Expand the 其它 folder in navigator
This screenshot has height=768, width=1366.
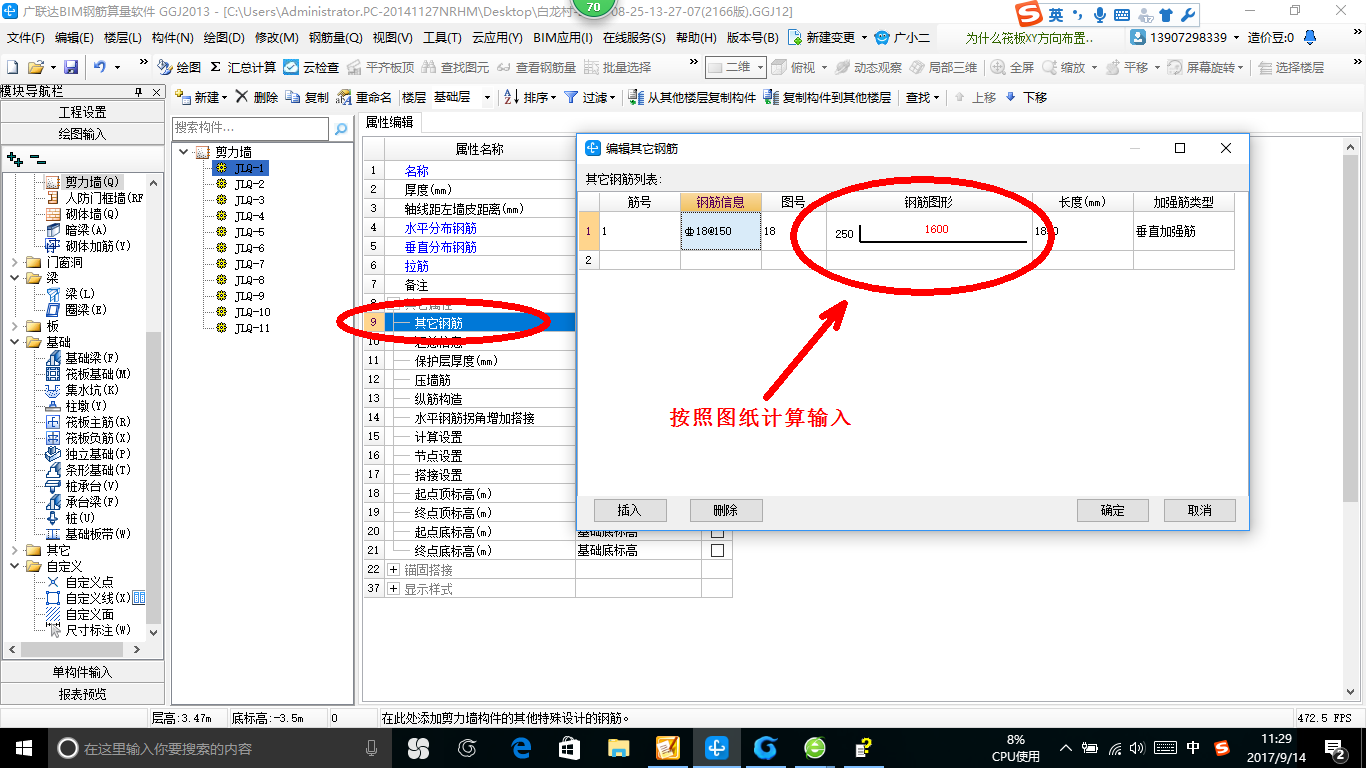(x=14, y=550)
